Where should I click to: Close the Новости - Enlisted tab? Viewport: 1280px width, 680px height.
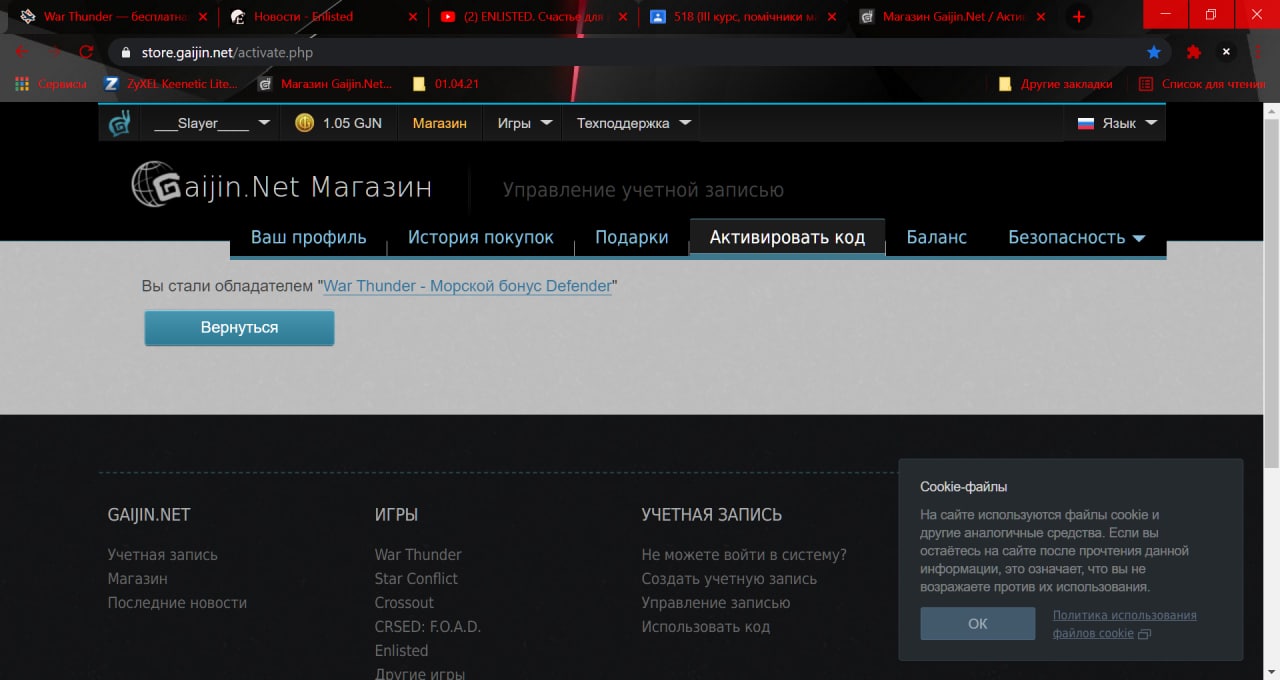coord(413,17)
